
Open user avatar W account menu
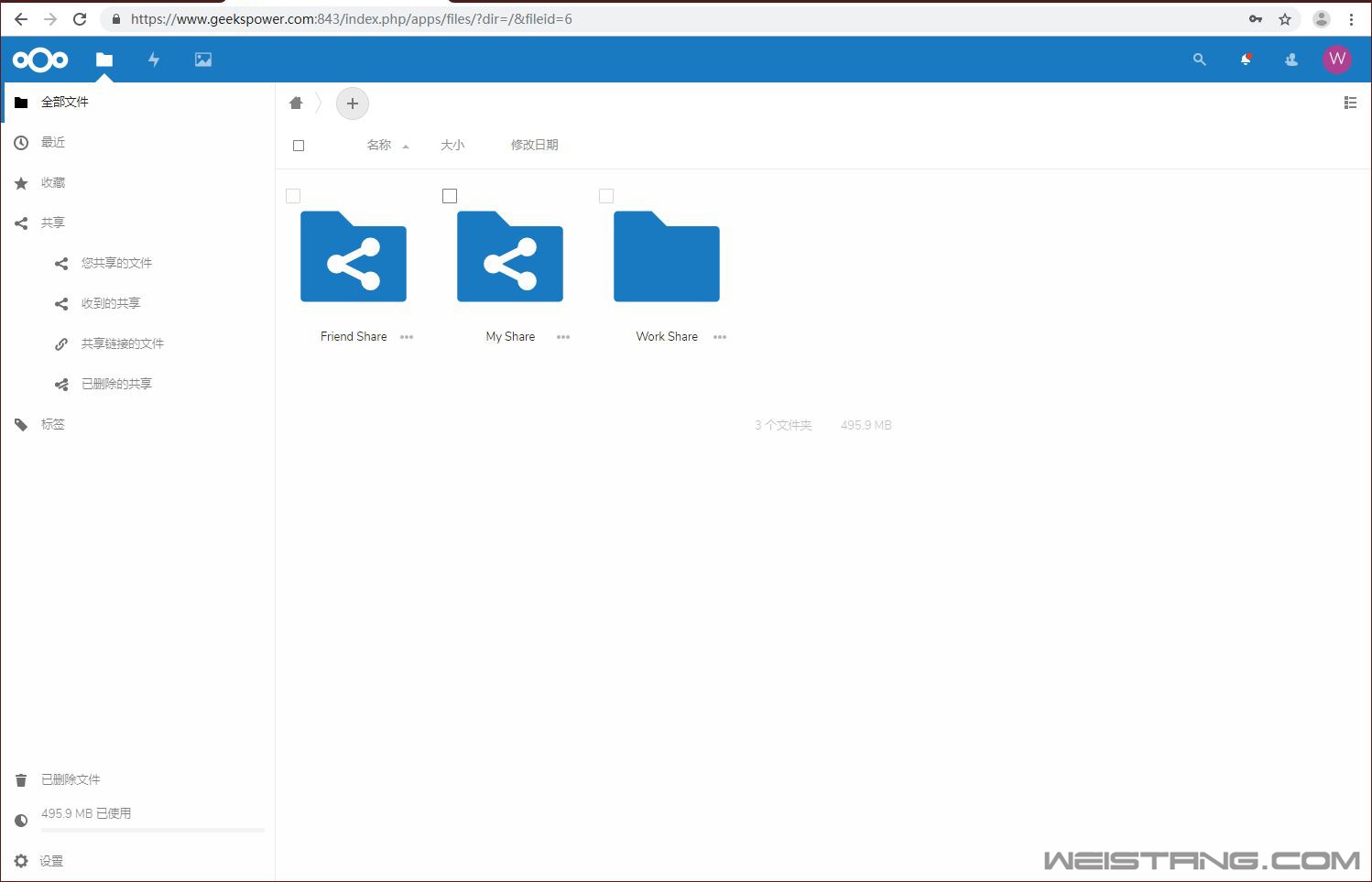1336,60
